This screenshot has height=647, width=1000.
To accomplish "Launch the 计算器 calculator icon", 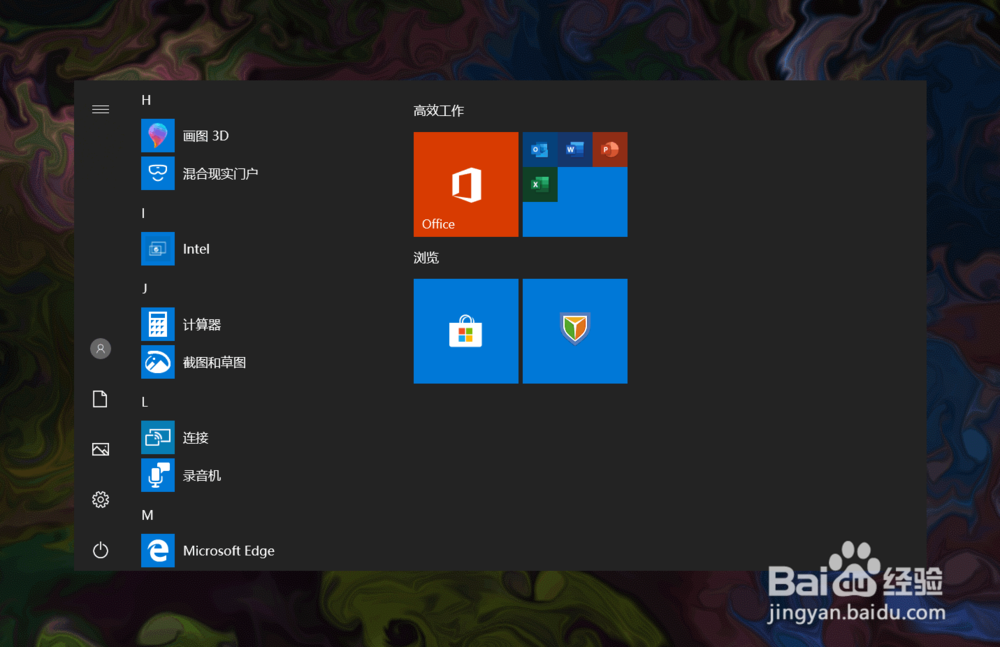I will (158, 324).
